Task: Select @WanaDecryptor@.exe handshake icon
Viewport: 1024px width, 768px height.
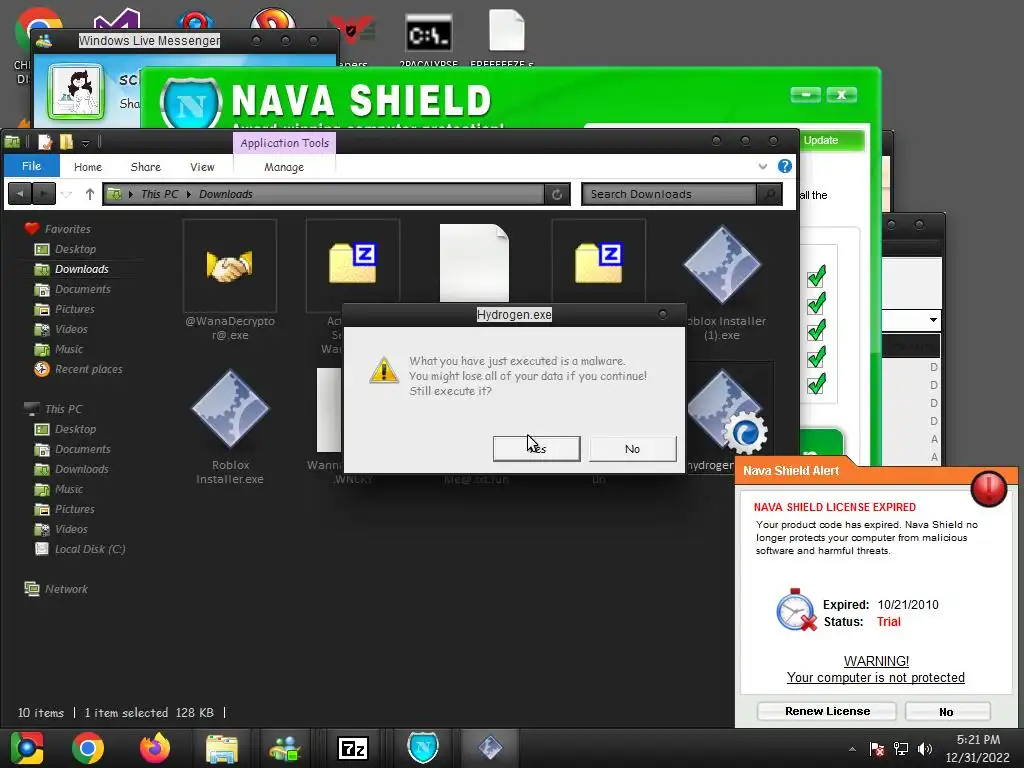Action: pos(229,266)
